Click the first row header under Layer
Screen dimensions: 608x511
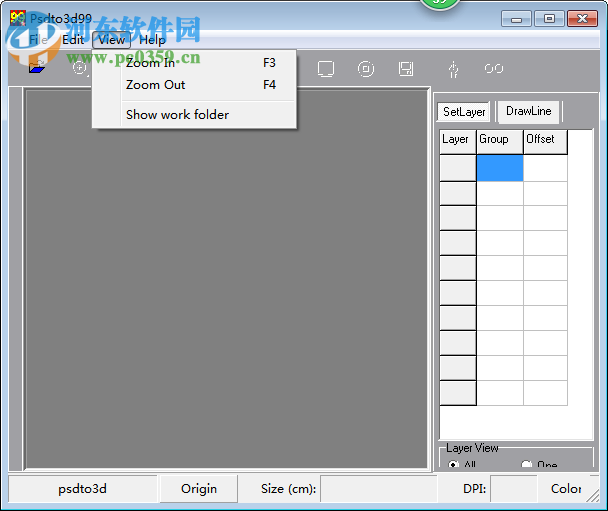pos(458,168)
